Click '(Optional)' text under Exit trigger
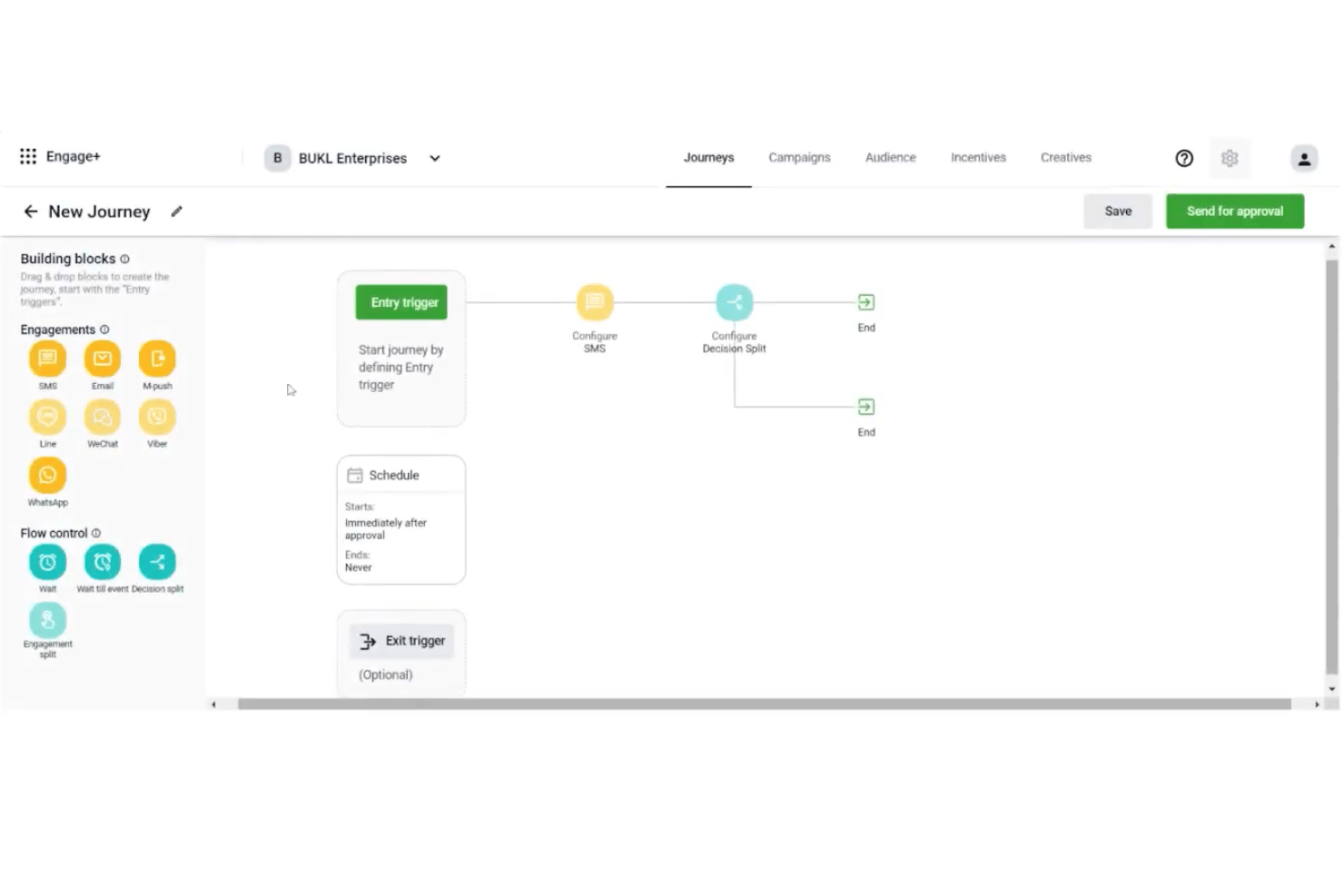Screen dimensions: 1344x896 [385, 674]
